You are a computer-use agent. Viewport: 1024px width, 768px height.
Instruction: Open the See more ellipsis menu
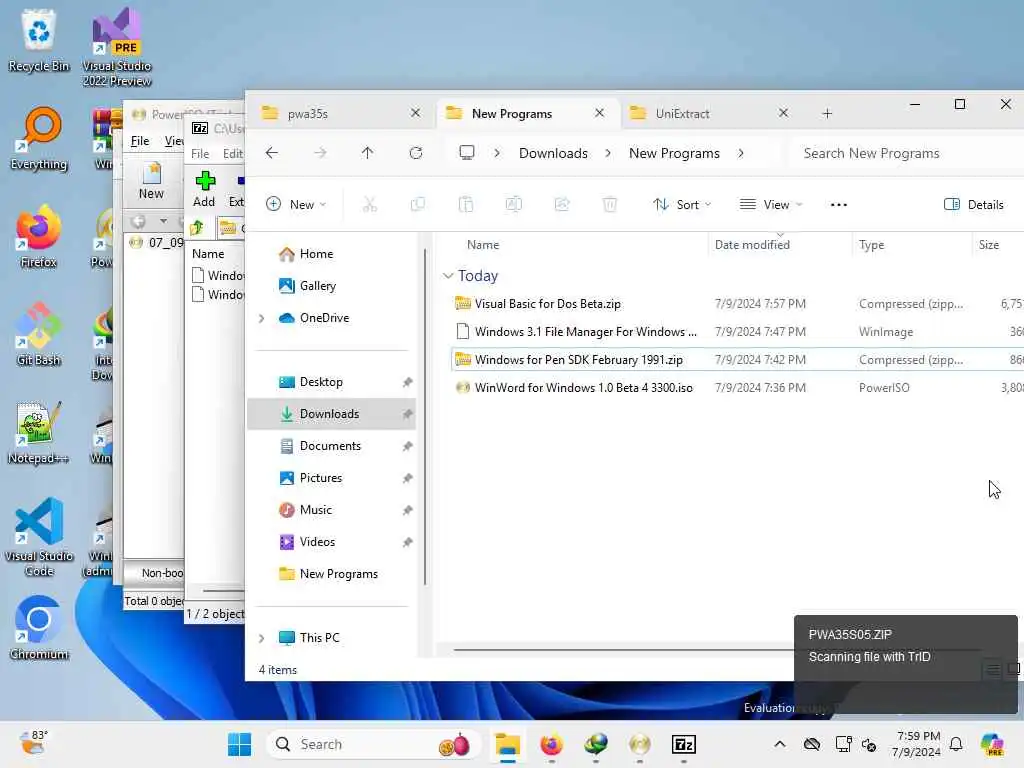coord(839,204)
